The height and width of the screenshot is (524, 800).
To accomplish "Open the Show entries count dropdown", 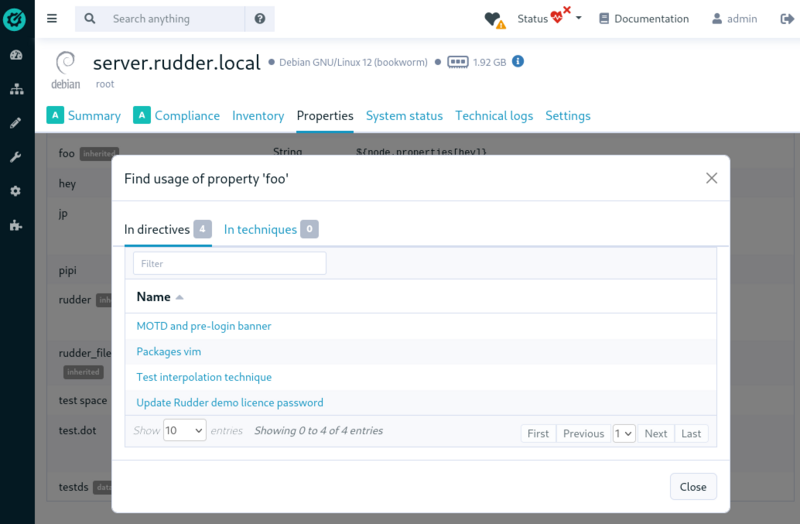I will [x=185, y=430].
